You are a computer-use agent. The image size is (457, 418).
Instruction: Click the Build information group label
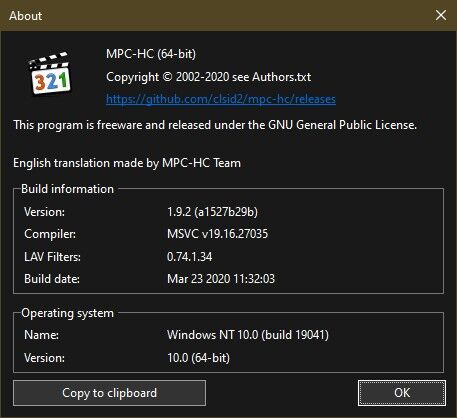pos(67,189)
